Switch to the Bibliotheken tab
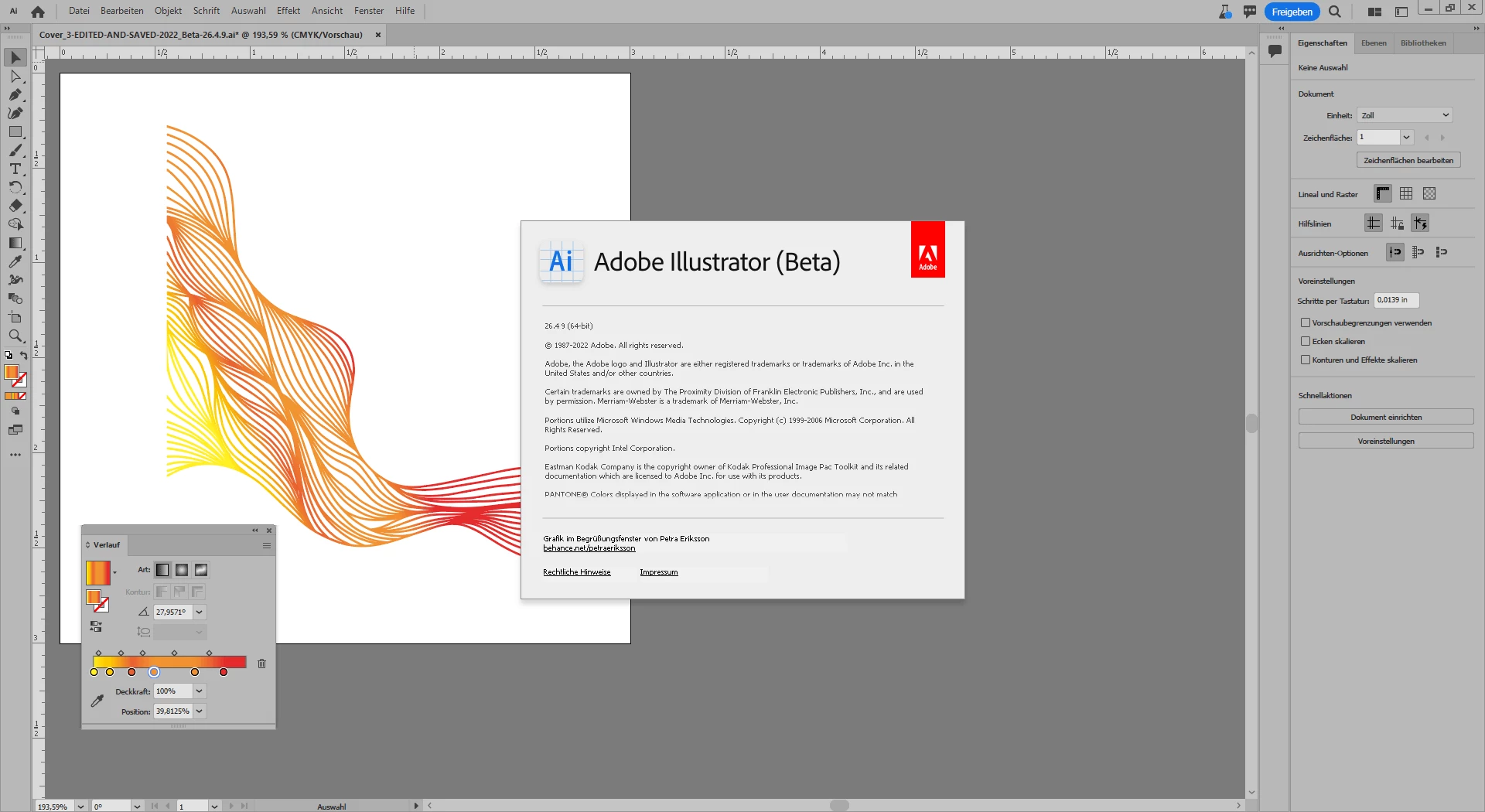 [1423, 43]
